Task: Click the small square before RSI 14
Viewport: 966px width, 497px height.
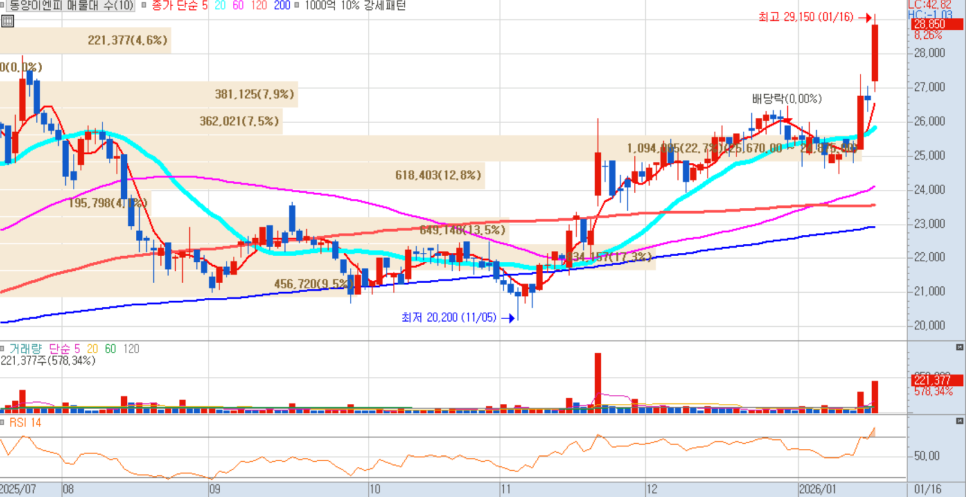Action: coord(4,422)
